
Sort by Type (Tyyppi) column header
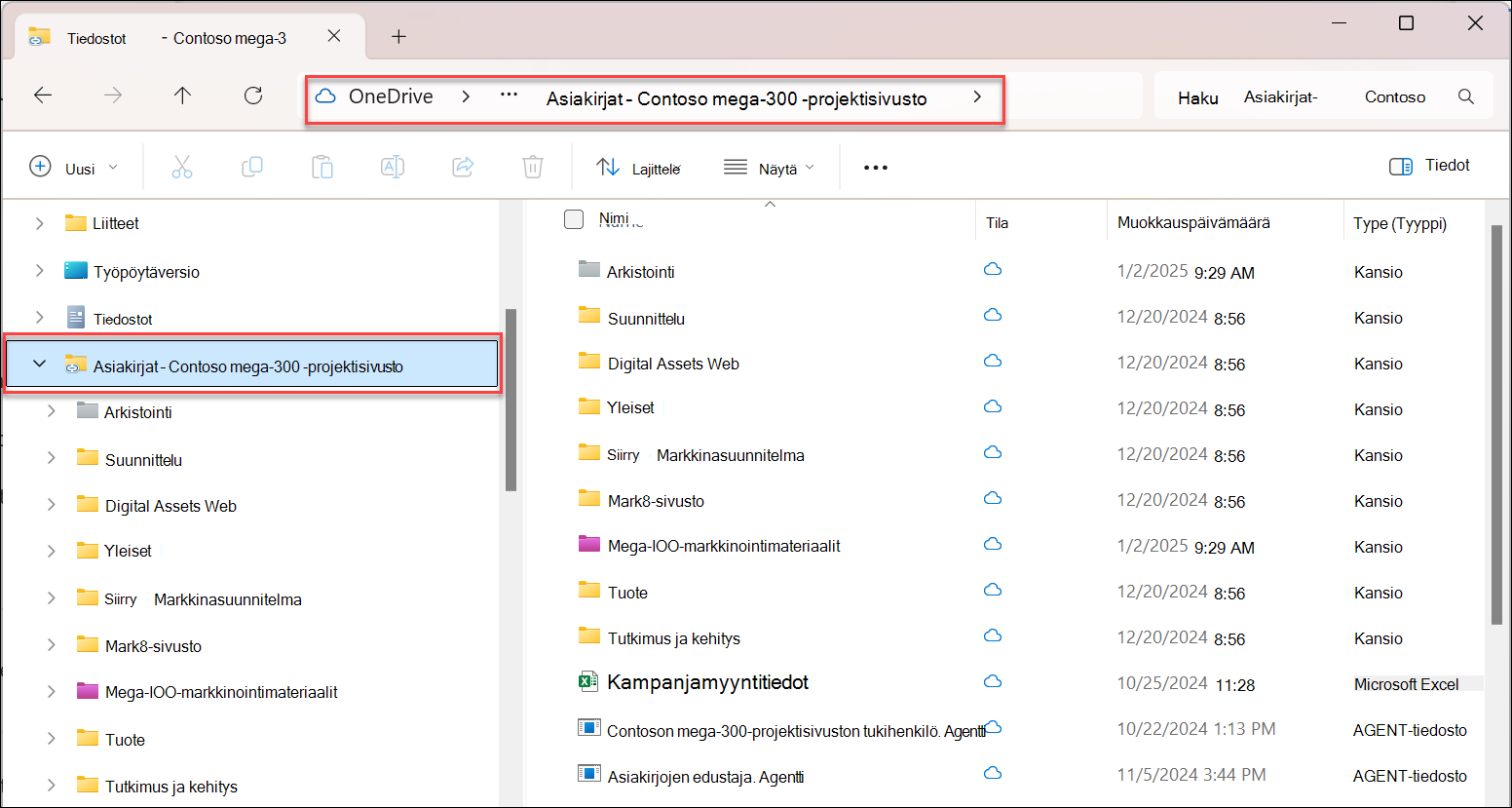pos(1400,223)
